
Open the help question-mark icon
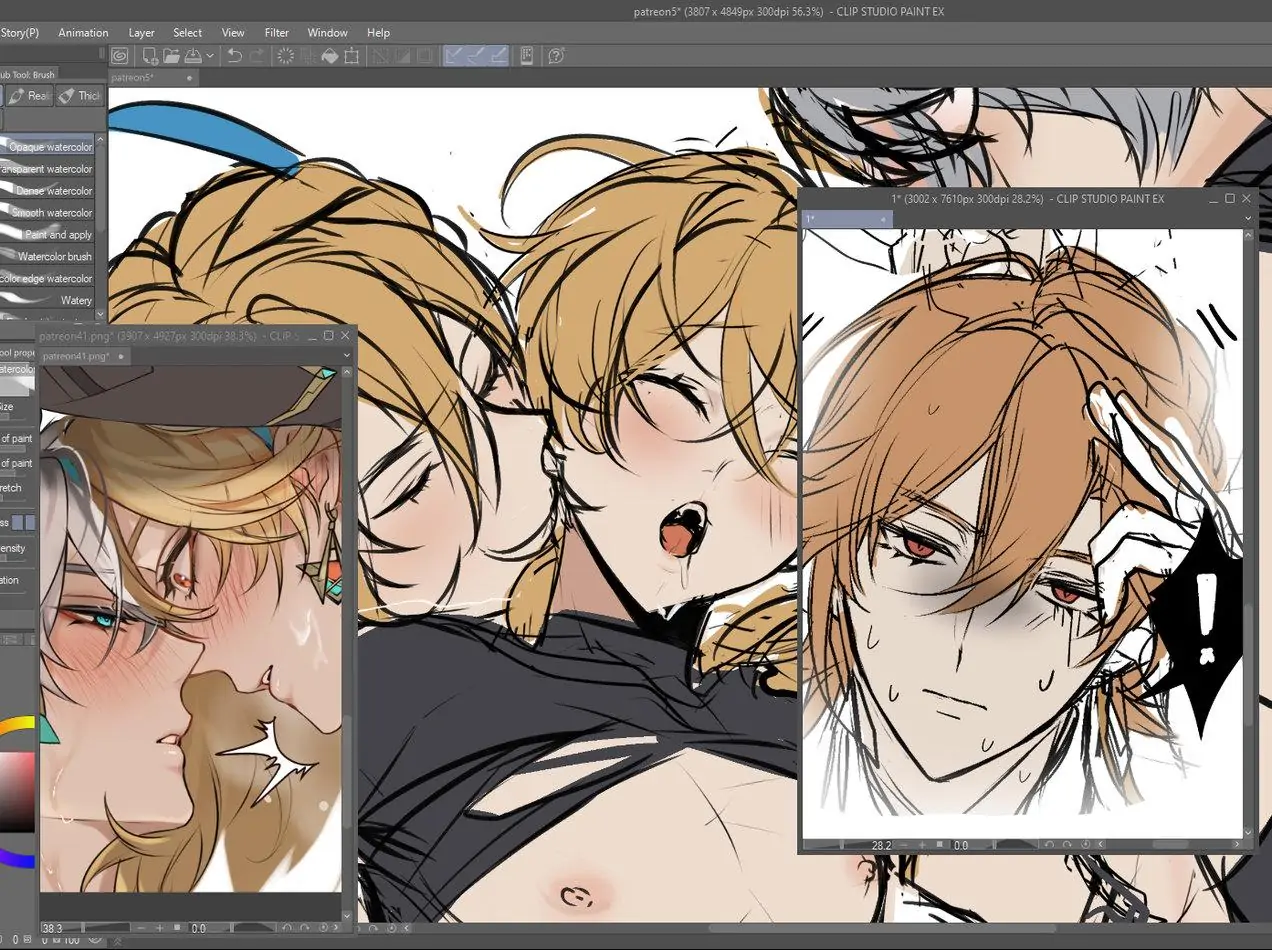(x=557, y=56)
